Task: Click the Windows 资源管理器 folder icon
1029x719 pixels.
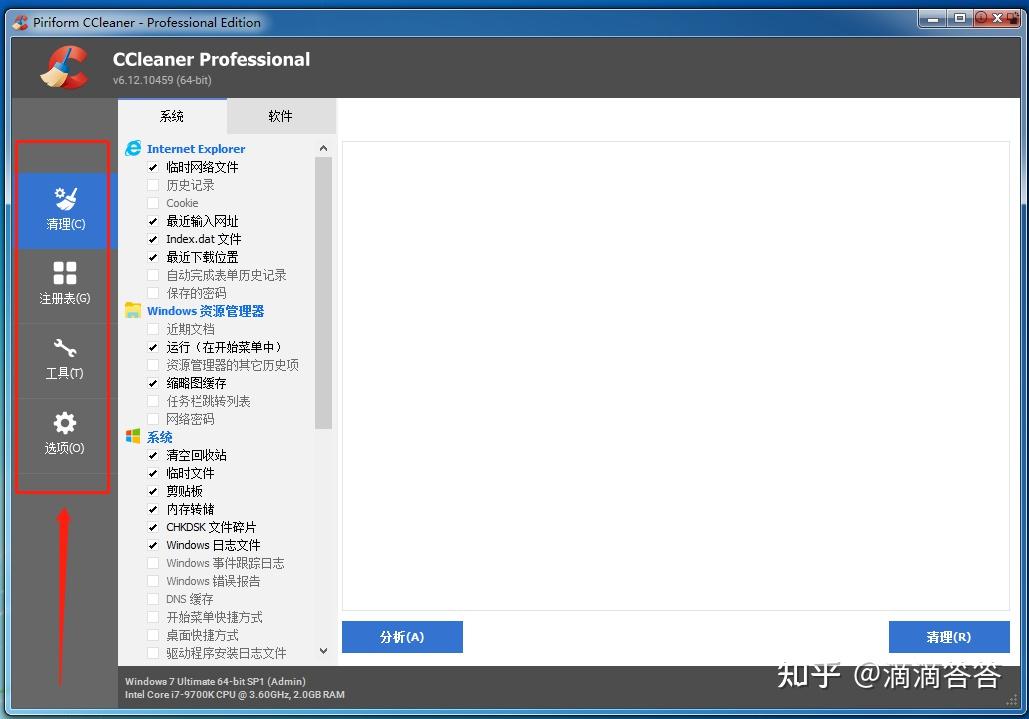Action: [133, 311]
